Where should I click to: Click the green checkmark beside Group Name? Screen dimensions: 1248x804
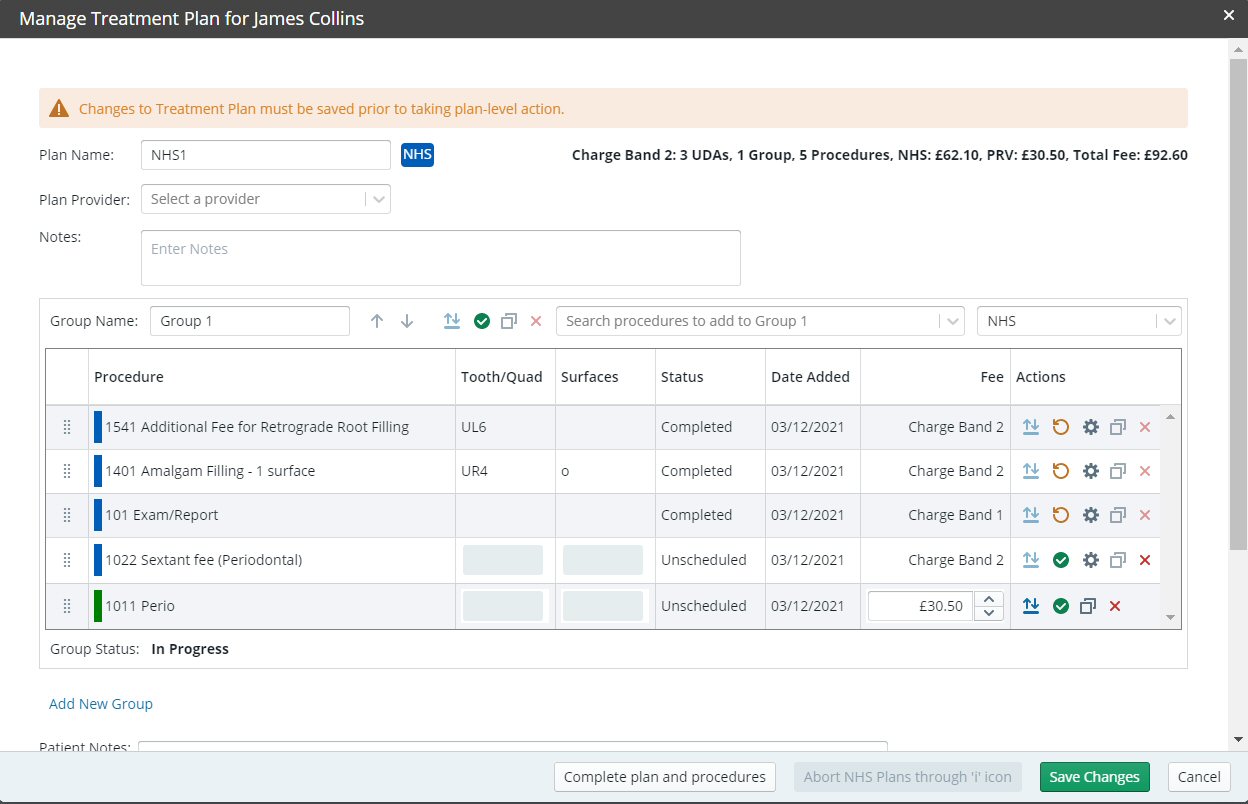(x=482, y=321)
